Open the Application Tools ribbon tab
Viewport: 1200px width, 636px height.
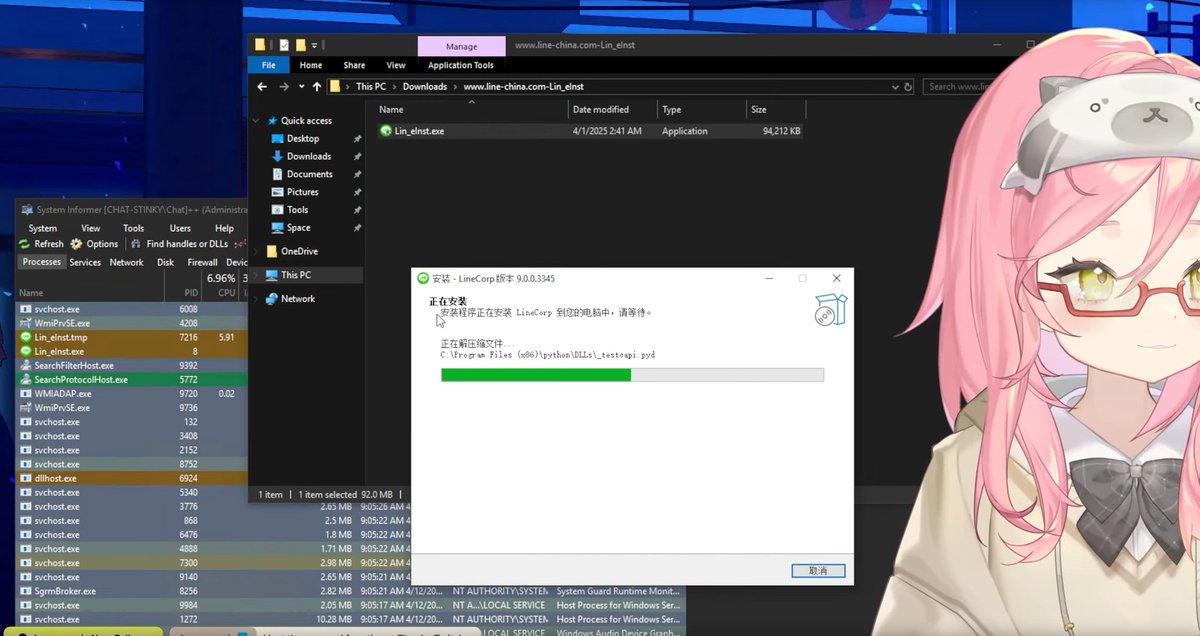pos(461,65)
